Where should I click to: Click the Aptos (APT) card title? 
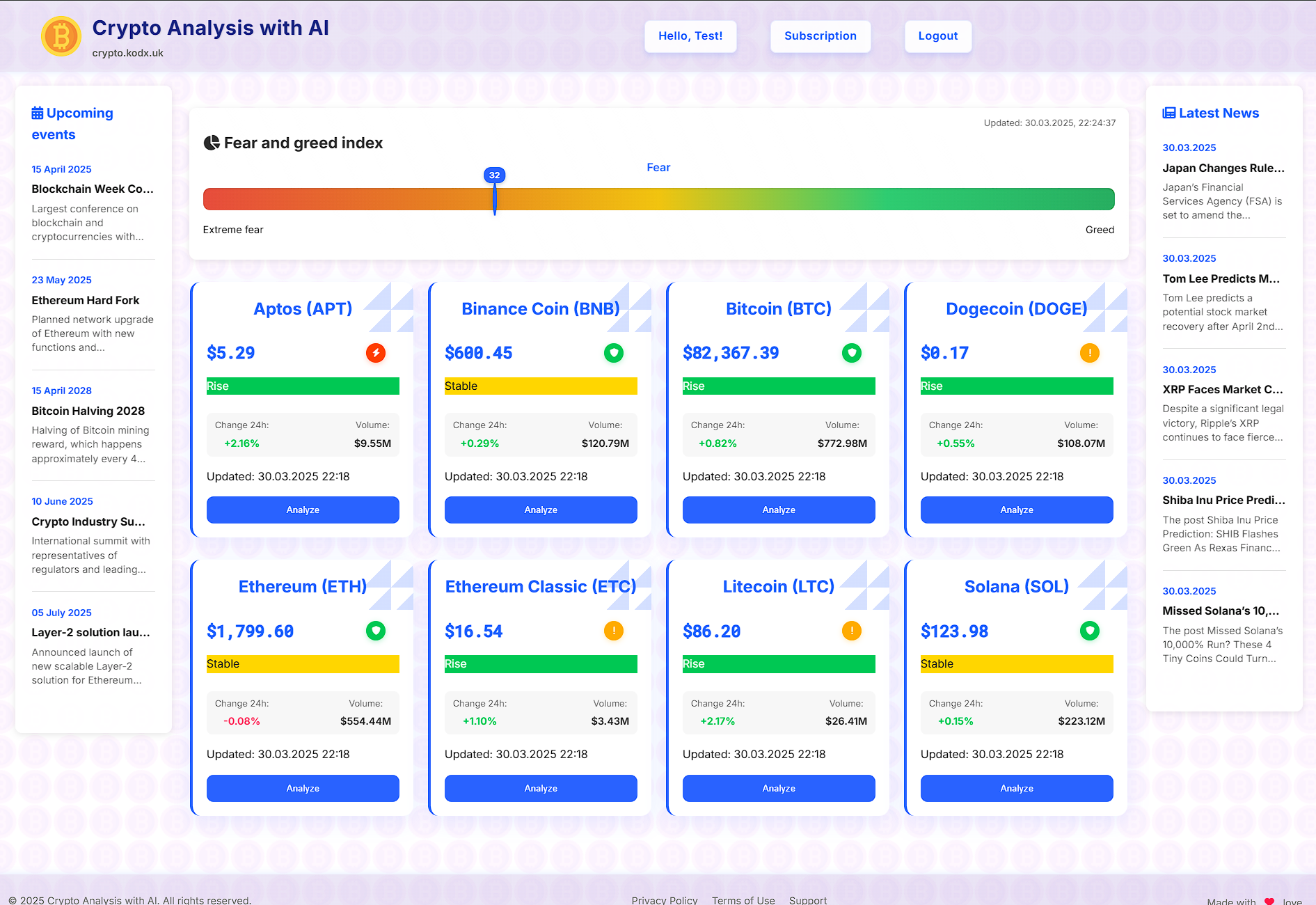(x=303, y=308)
